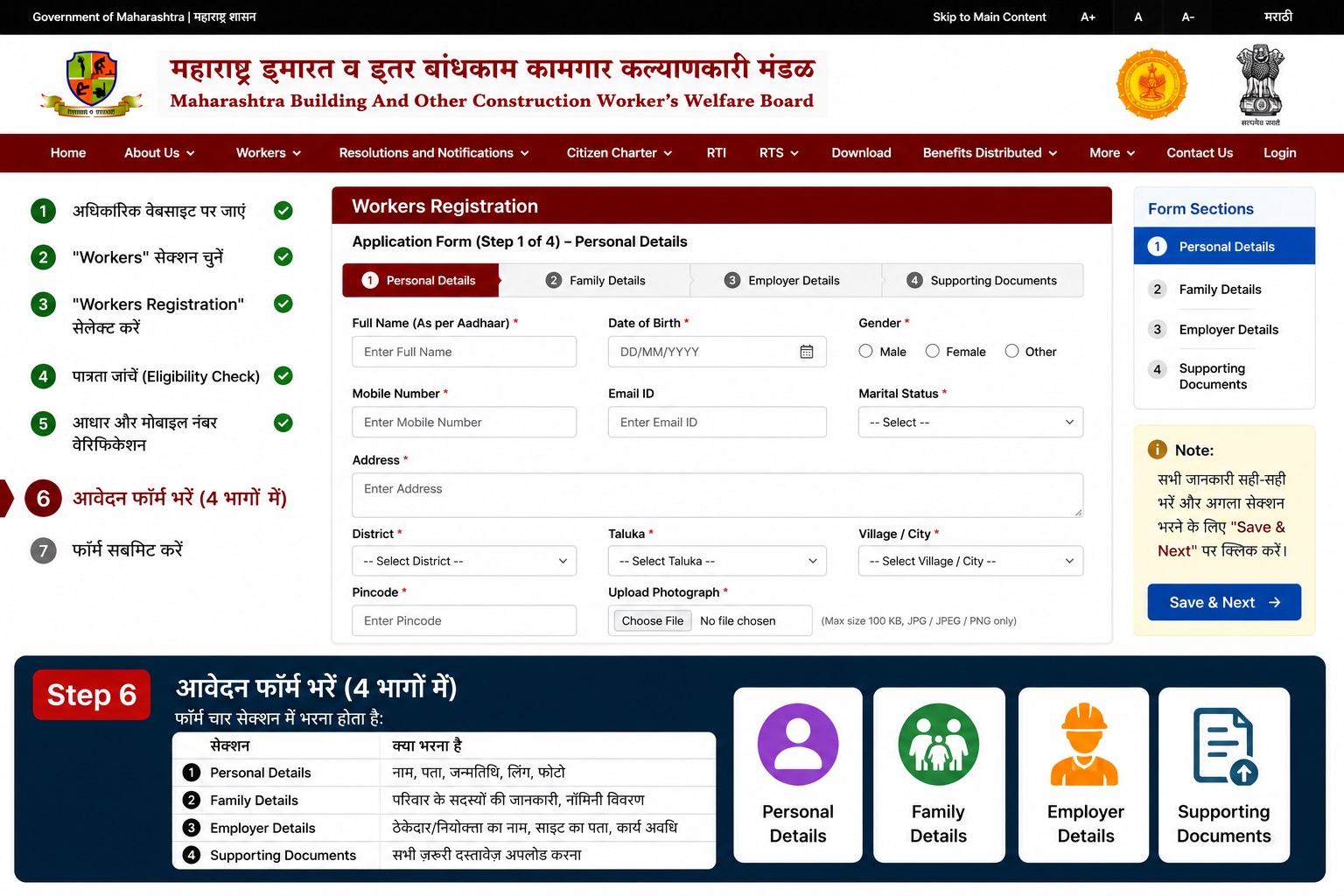The image size is (1344, 896).
Task: Click the purple Personal Details card icon
Action: [798, 745]
